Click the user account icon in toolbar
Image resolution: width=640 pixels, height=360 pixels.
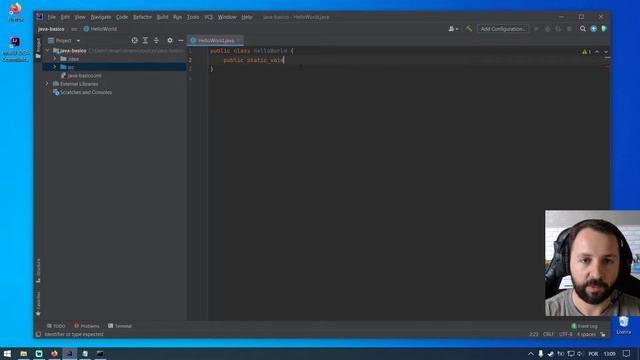point(451,29)
